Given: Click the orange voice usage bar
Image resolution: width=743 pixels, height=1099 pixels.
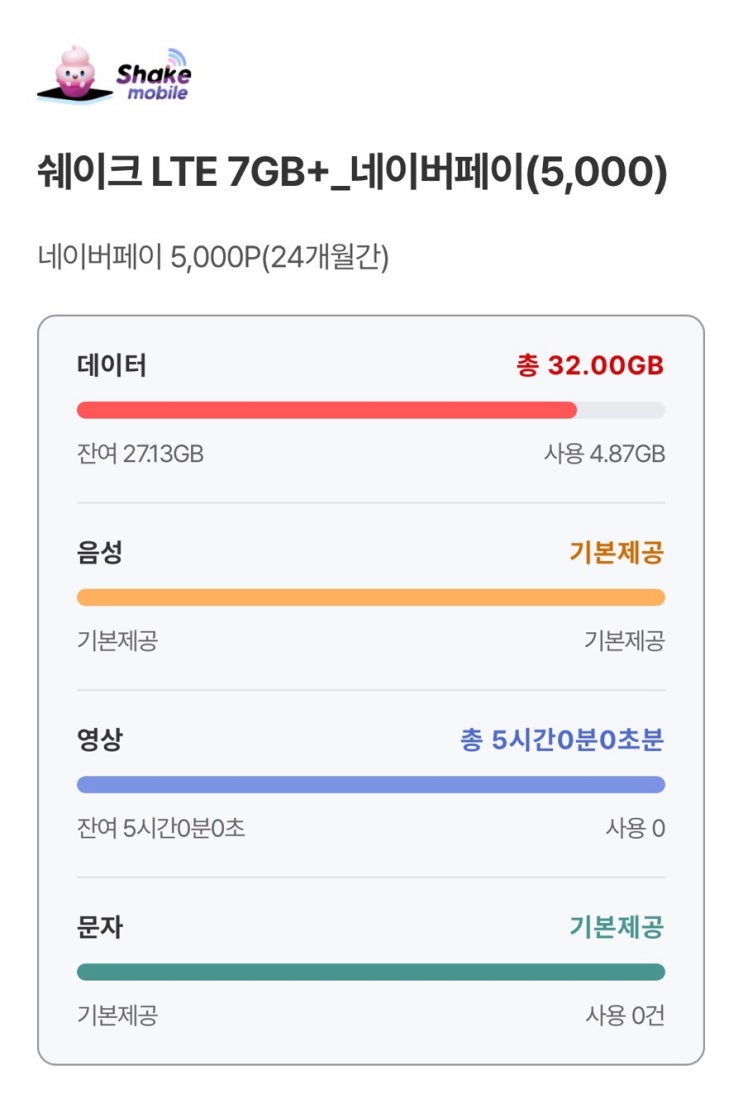Looking at the screenshot, I should tap(370, 597).
